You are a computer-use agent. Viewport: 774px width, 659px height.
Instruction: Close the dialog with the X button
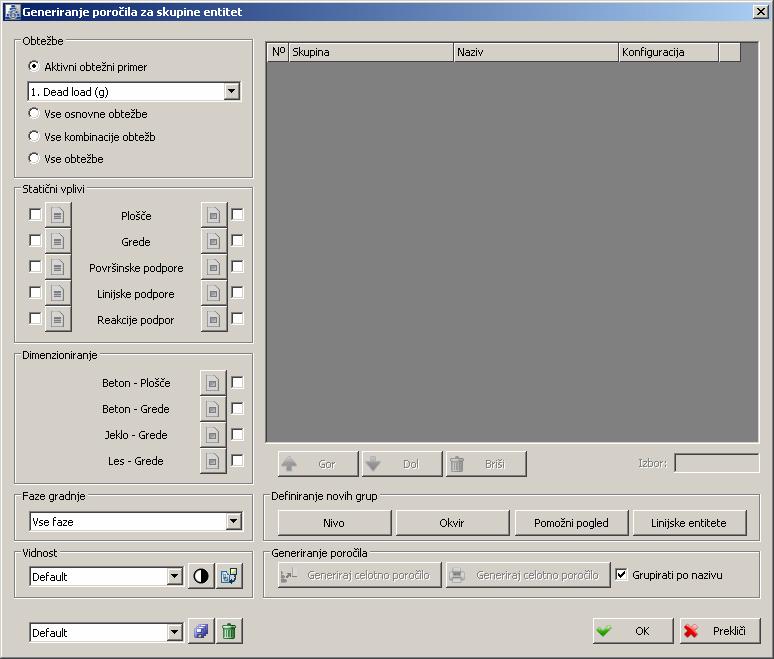point(761,11)
